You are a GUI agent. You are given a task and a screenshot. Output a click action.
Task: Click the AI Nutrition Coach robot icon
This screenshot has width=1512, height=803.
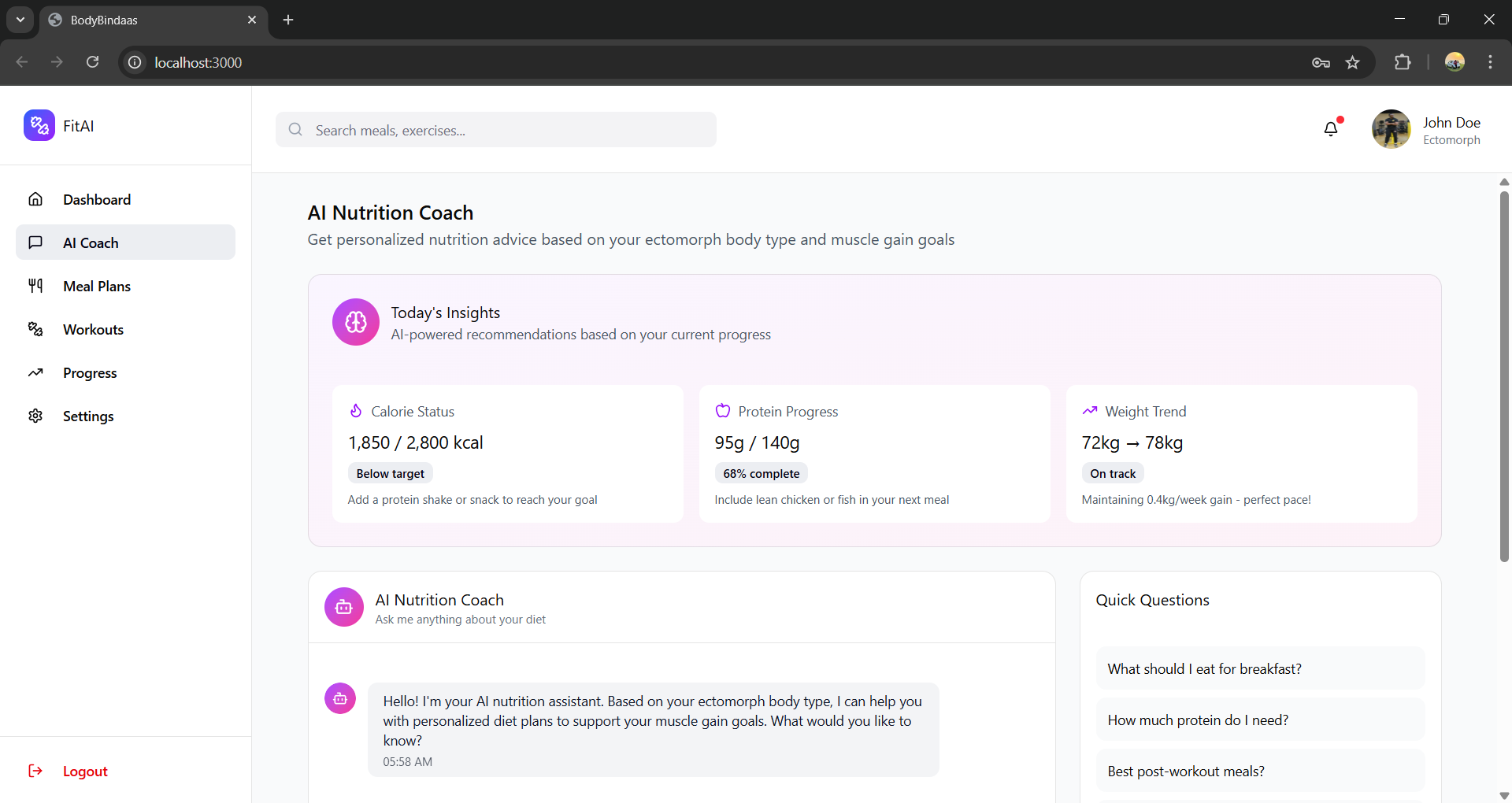click(x=344, y=607)
